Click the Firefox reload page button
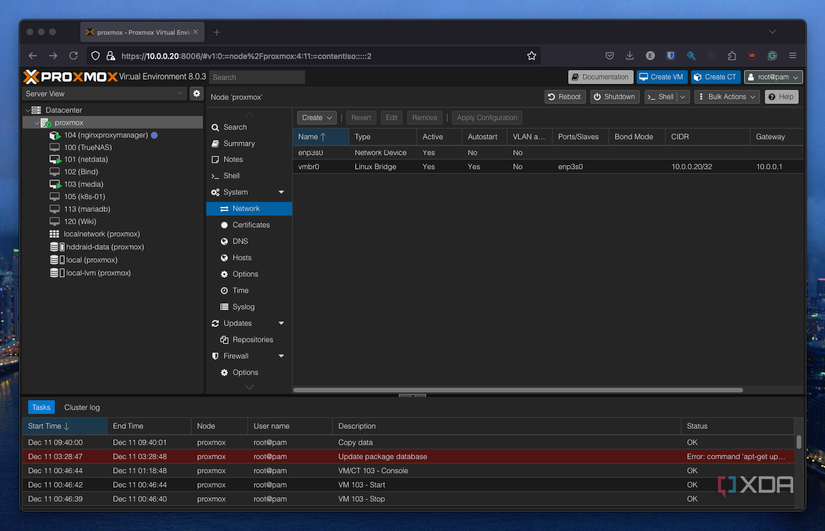The height and width of the screenshot is (531, 825). 74,56
